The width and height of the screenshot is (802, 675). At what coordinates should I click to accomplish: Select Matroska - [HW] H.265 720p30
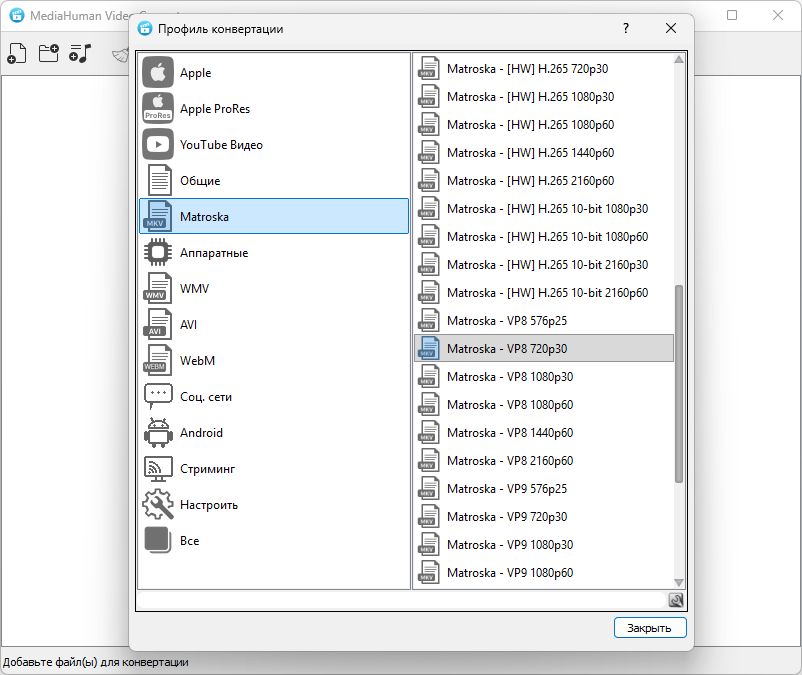coord(544,69)
